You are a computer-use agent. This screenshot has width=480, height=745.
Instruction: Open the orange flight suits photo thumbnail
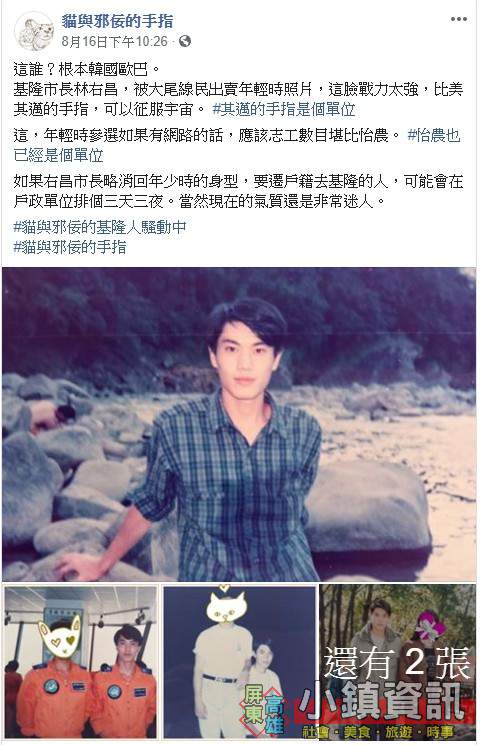pos(81,662)
